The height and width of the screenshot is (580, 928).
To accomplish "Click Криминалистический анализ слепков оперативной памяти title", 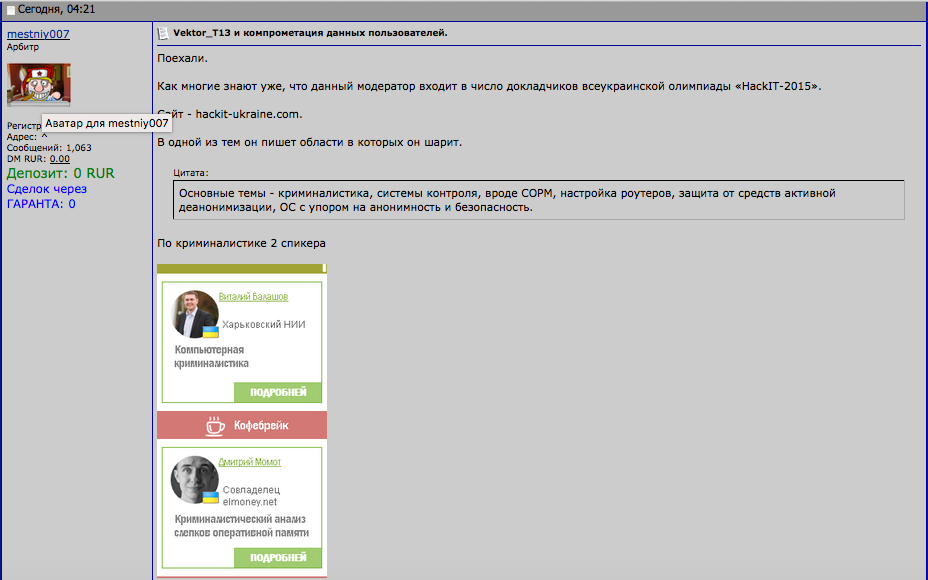I will click(241, 526).
